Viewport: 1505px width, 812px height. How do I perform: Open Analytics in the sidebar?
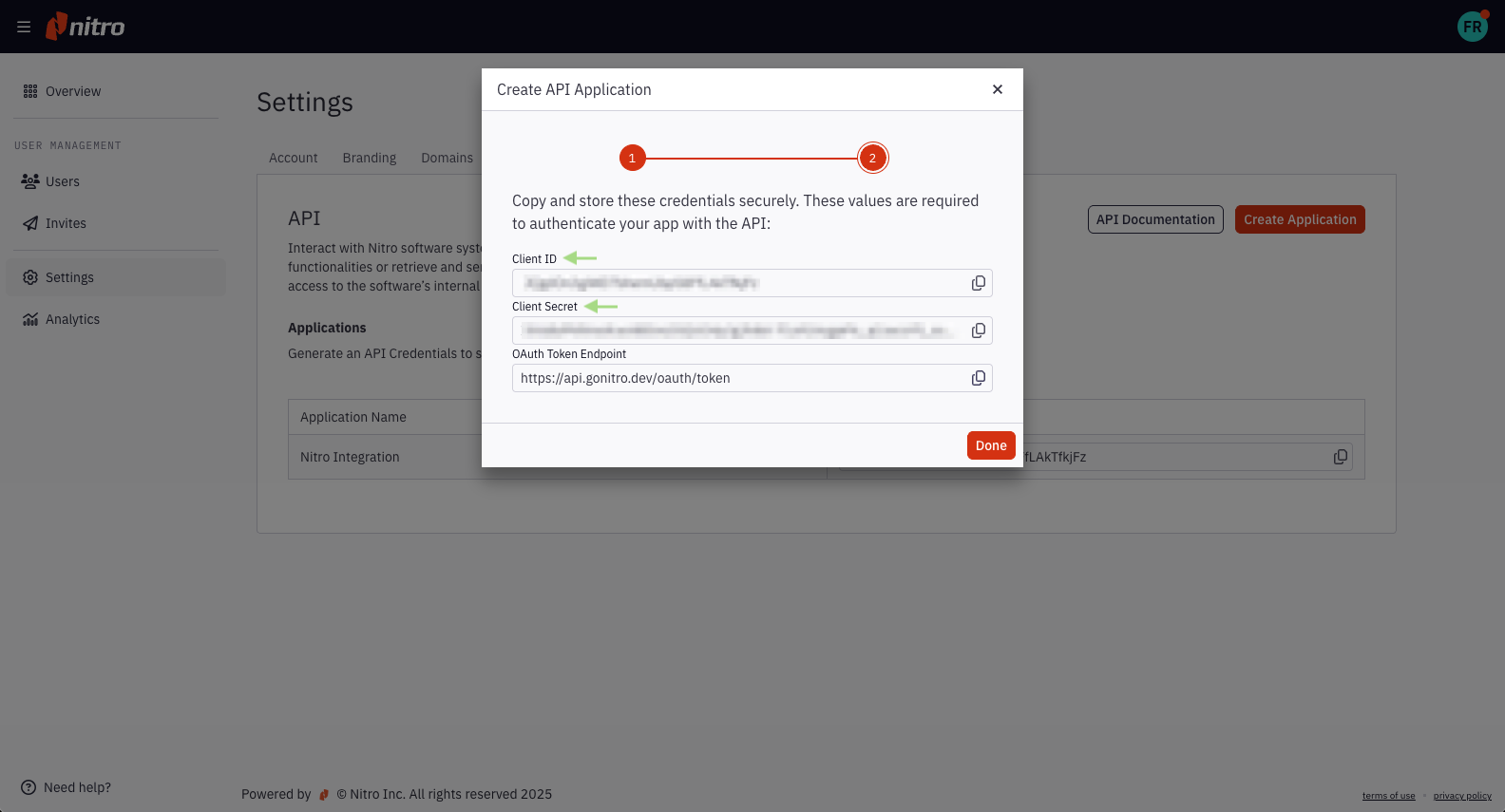72,319
